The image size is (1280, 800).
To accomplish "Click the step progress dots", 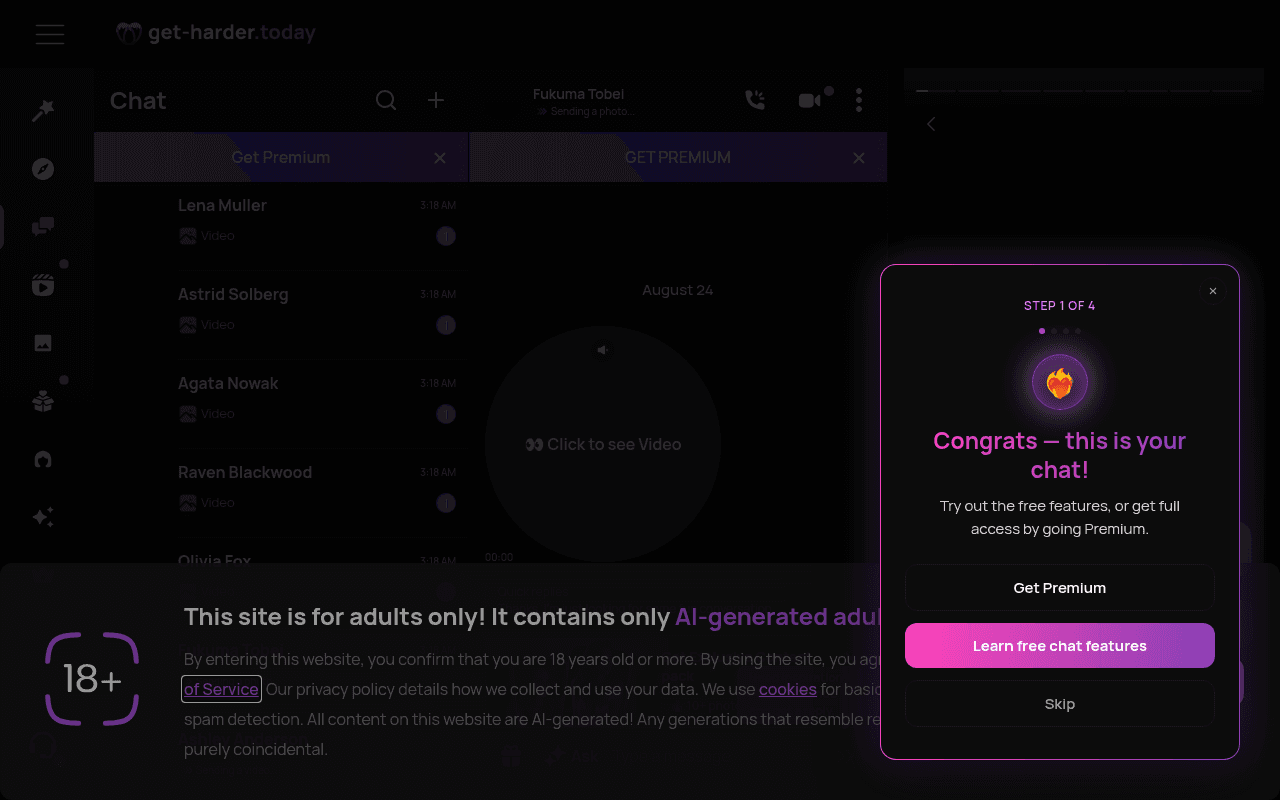I will pos(1060,330).
